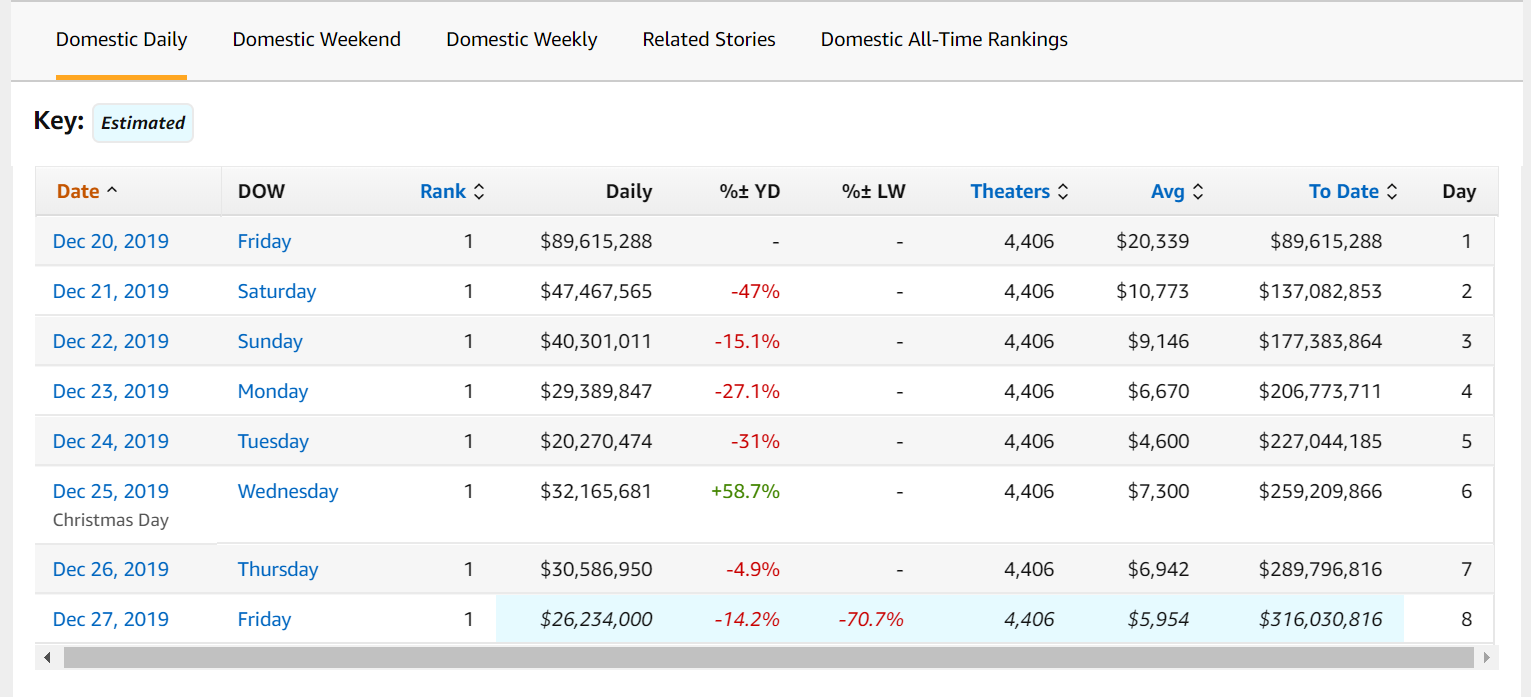Open the Dec 25, 2019 date link
Image resolution: width=1531 pixels, height=697 pixels.
pyautogui.click(x=111, y=491)
